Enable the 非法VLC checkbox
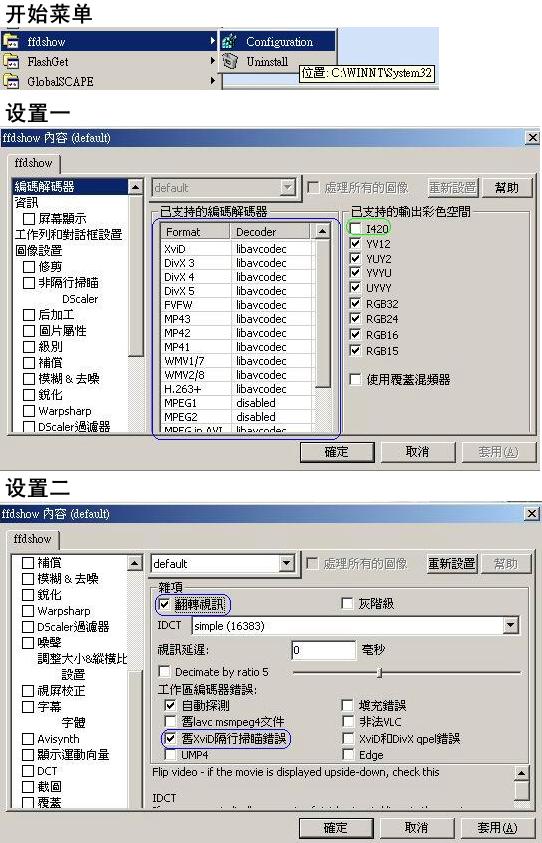 [x=347, y=721]
